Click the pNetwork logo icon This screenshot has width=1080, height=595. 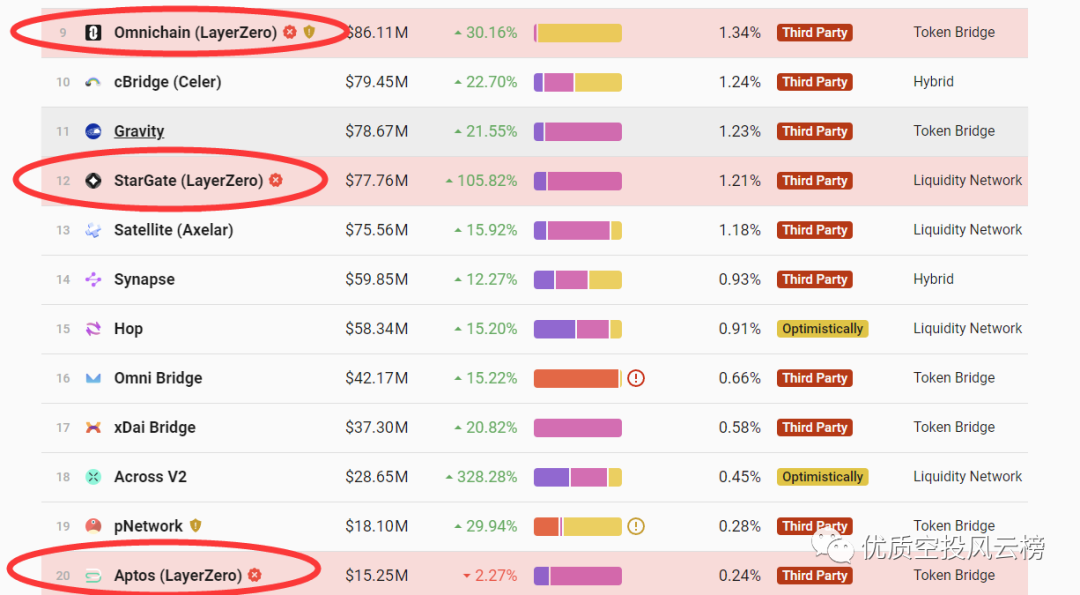click(x=93, y=526)
